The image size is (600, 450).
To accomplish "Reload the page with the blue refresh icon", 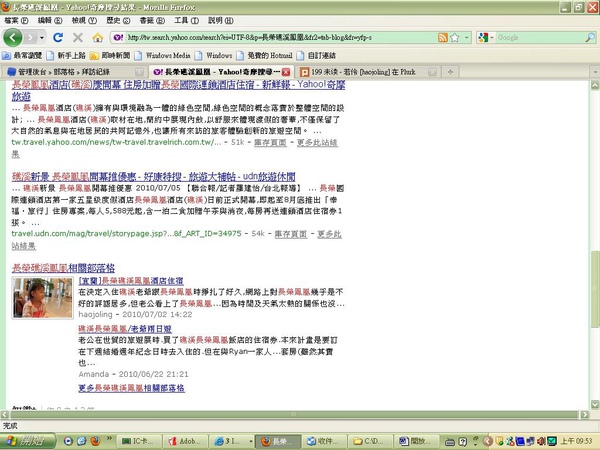I will [x=58, y=38].
